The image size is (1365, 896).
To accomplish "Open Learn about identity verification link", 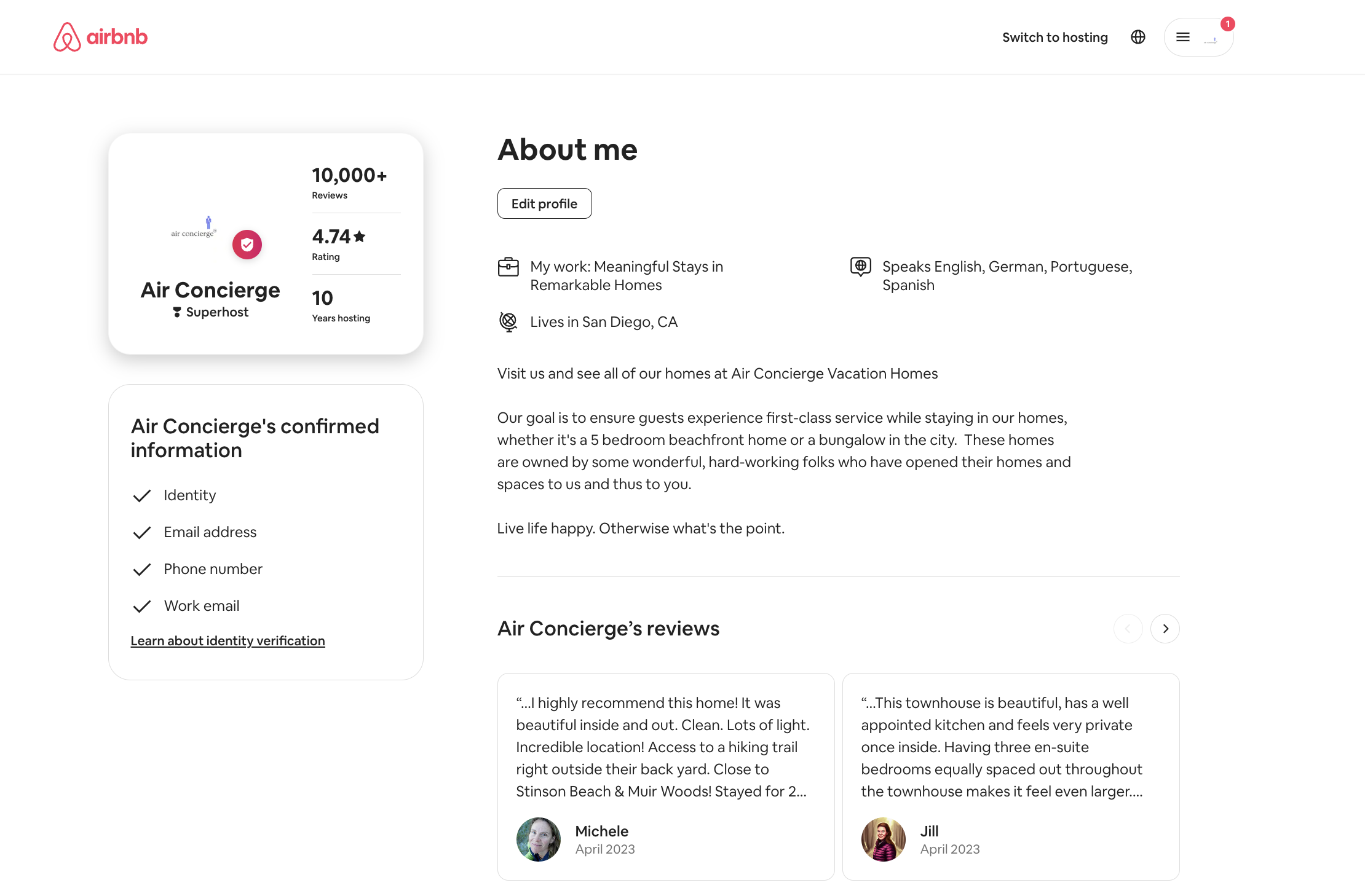I will click(228, 640).
